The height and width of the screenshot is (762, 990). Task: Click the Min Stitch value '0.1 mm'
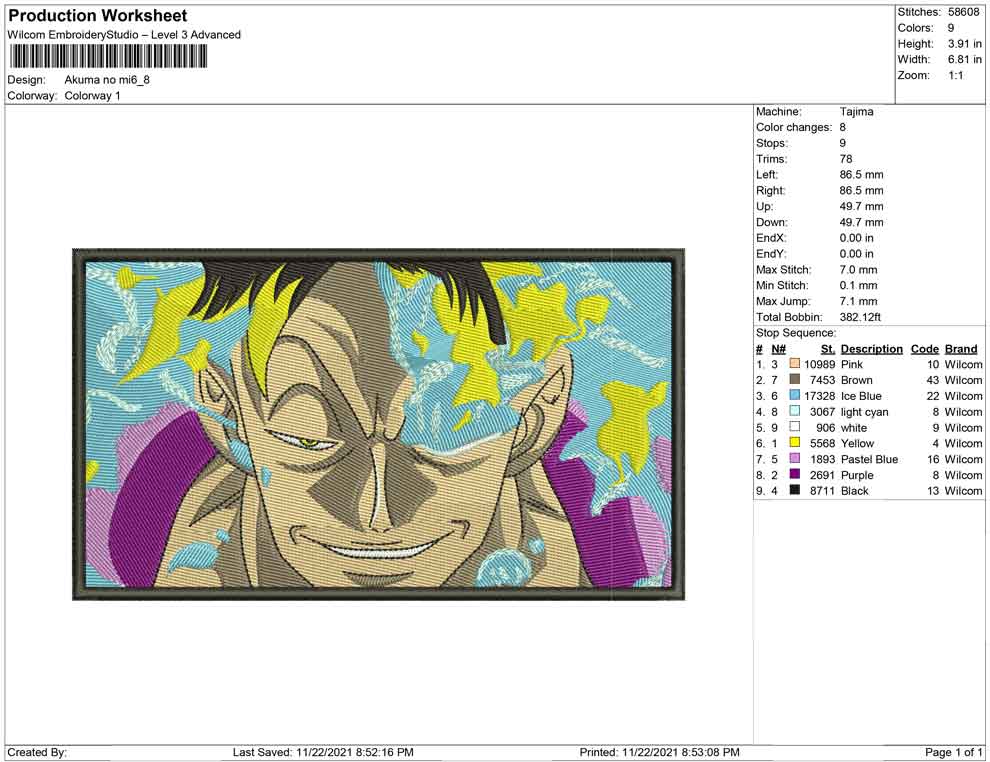(x=858, y=285)
